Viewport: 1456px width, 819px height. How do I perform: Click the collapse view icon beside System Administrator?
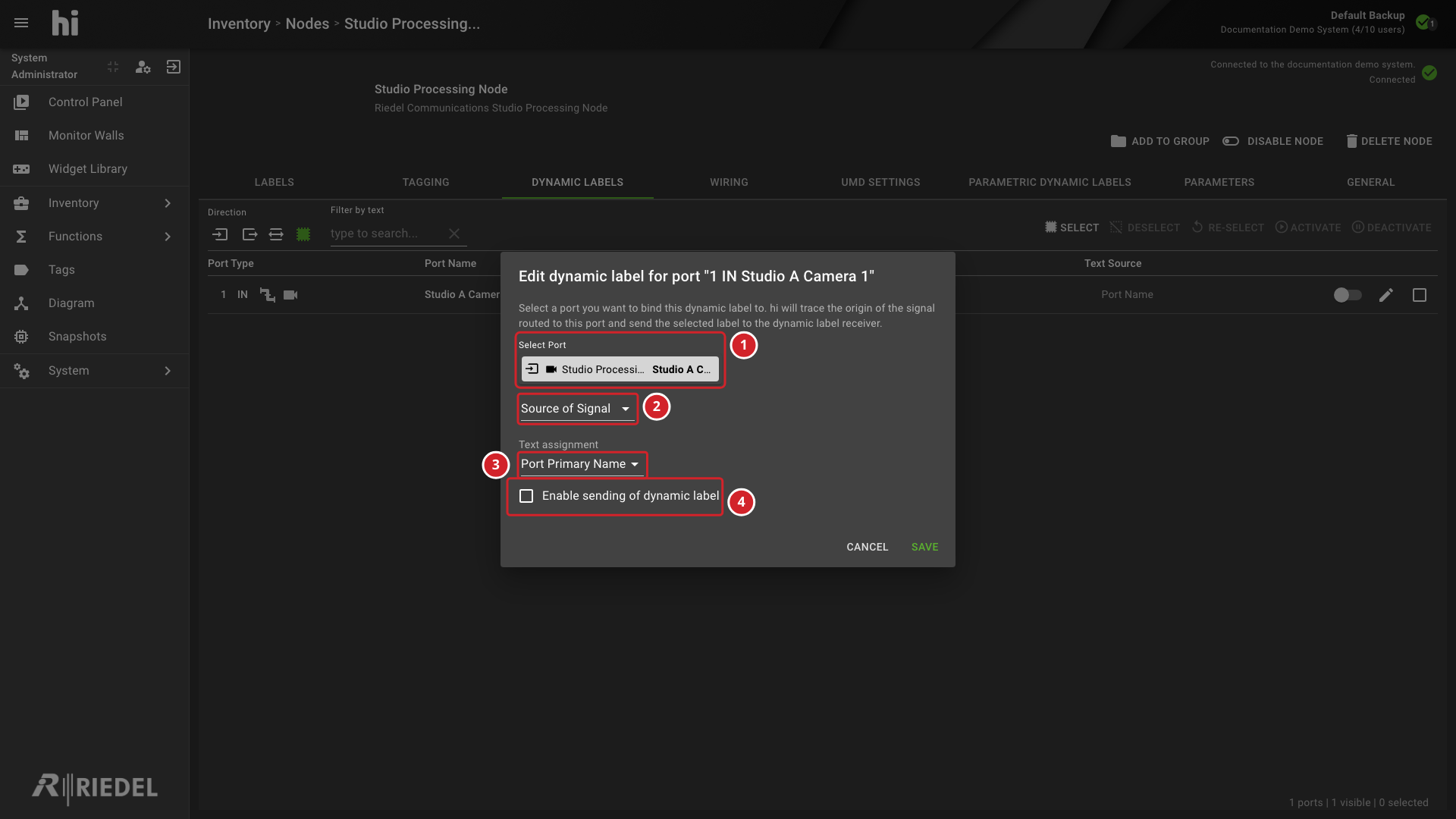[113, 67]
